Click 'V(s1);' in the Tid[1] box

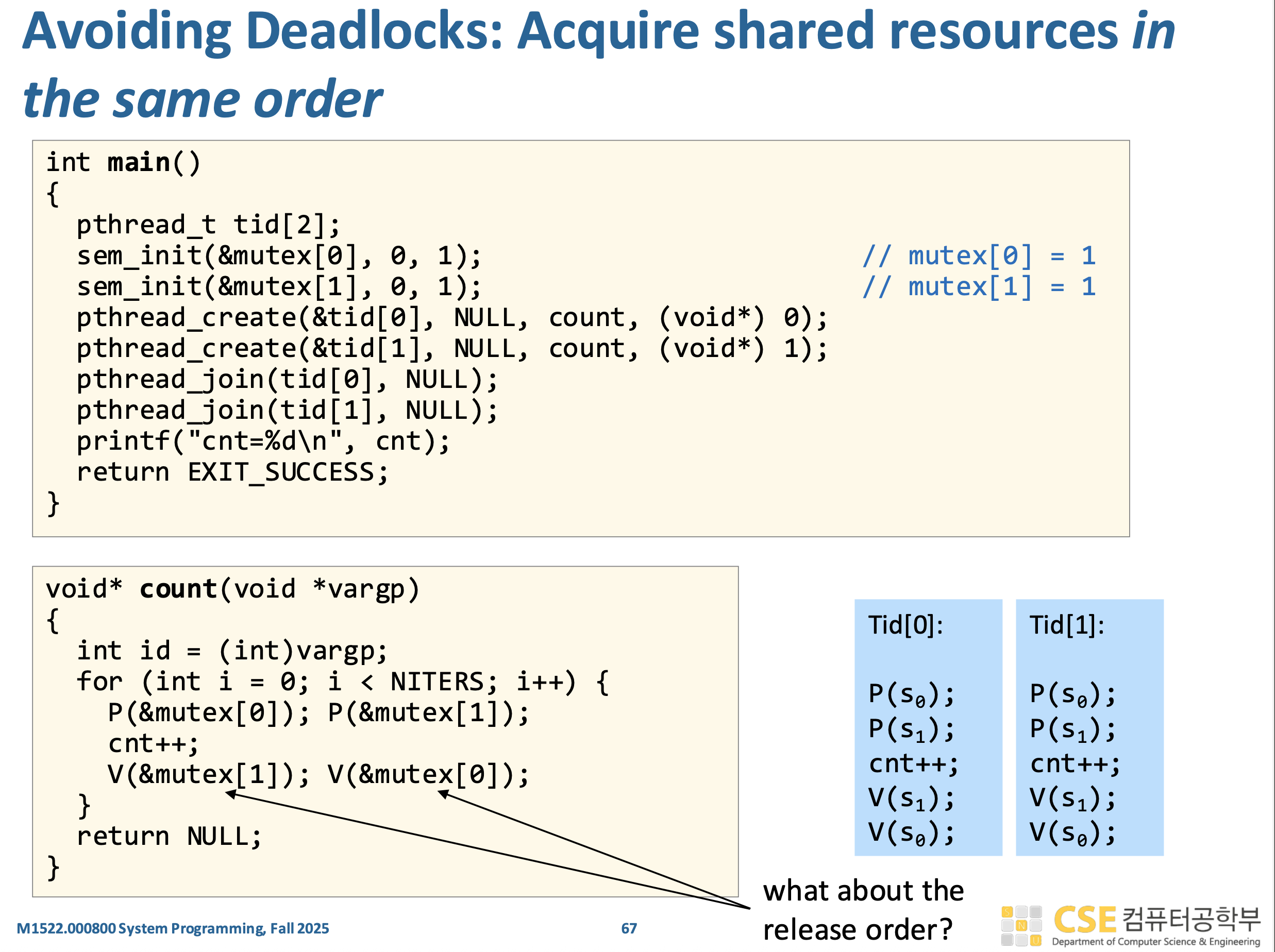click(1072, 798)
